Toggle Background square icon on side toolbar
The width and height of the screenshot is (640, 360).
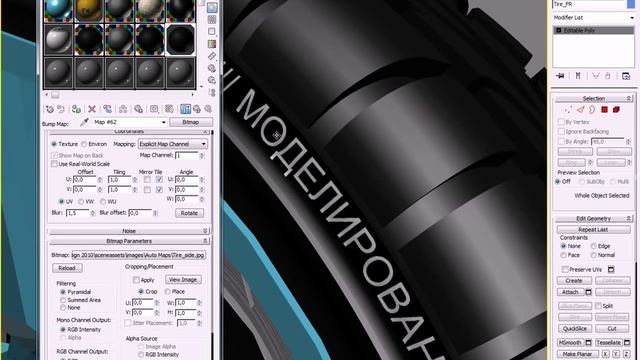click(212, 31)
